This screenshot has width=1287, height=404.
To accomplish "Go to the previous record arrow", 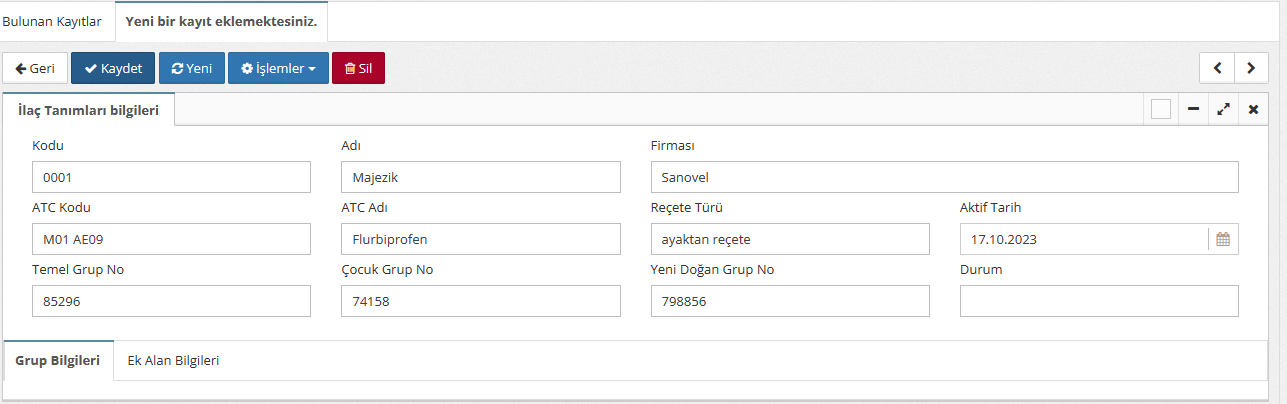I will tap(1217, 68).
